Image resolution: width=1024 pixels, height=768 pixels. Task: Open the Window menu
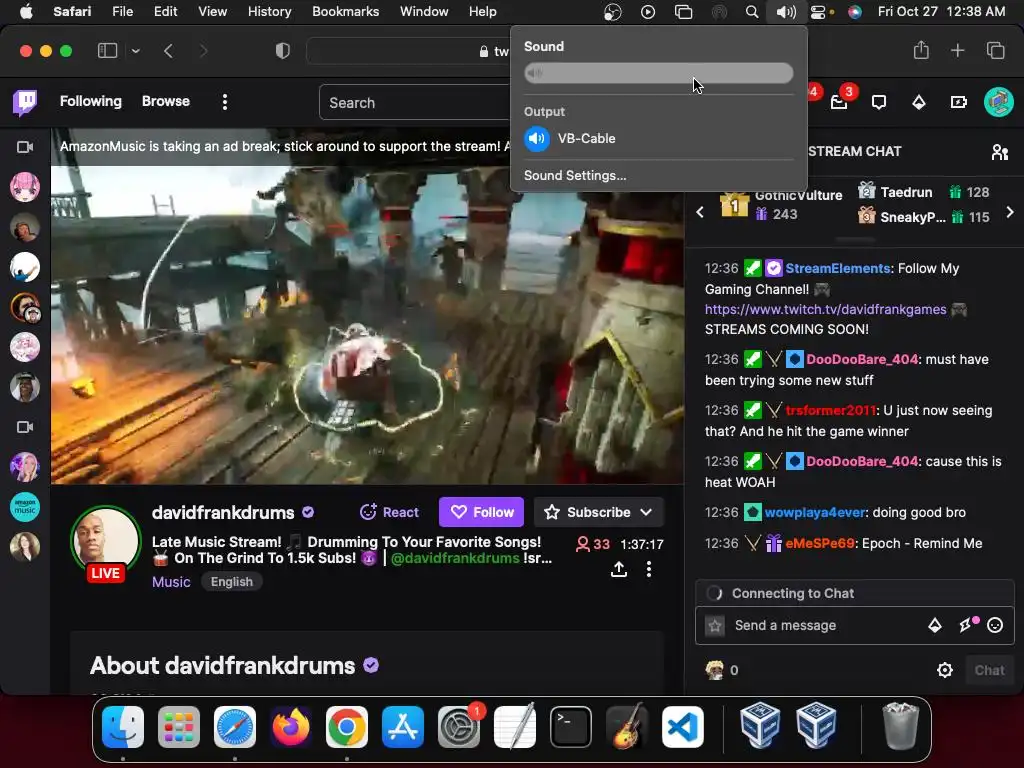point(424,12)
